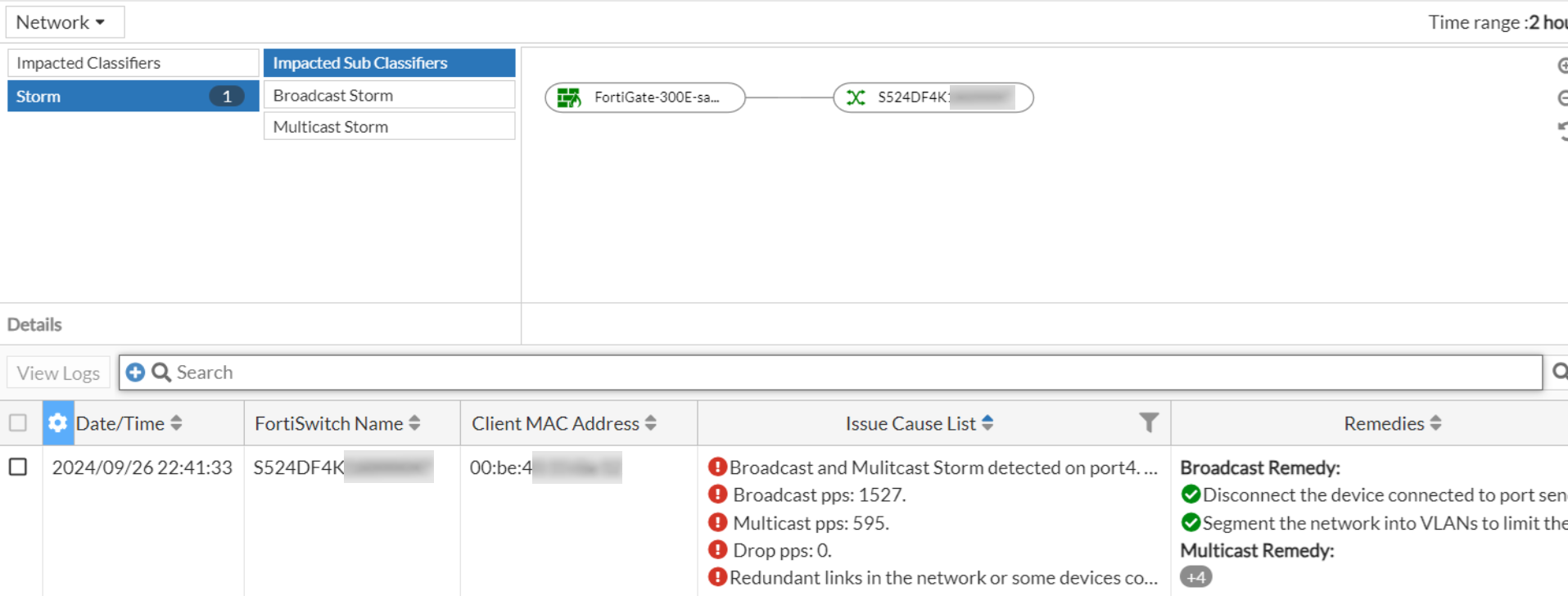Toggle the select-all header checkbox

click(18, 423)
